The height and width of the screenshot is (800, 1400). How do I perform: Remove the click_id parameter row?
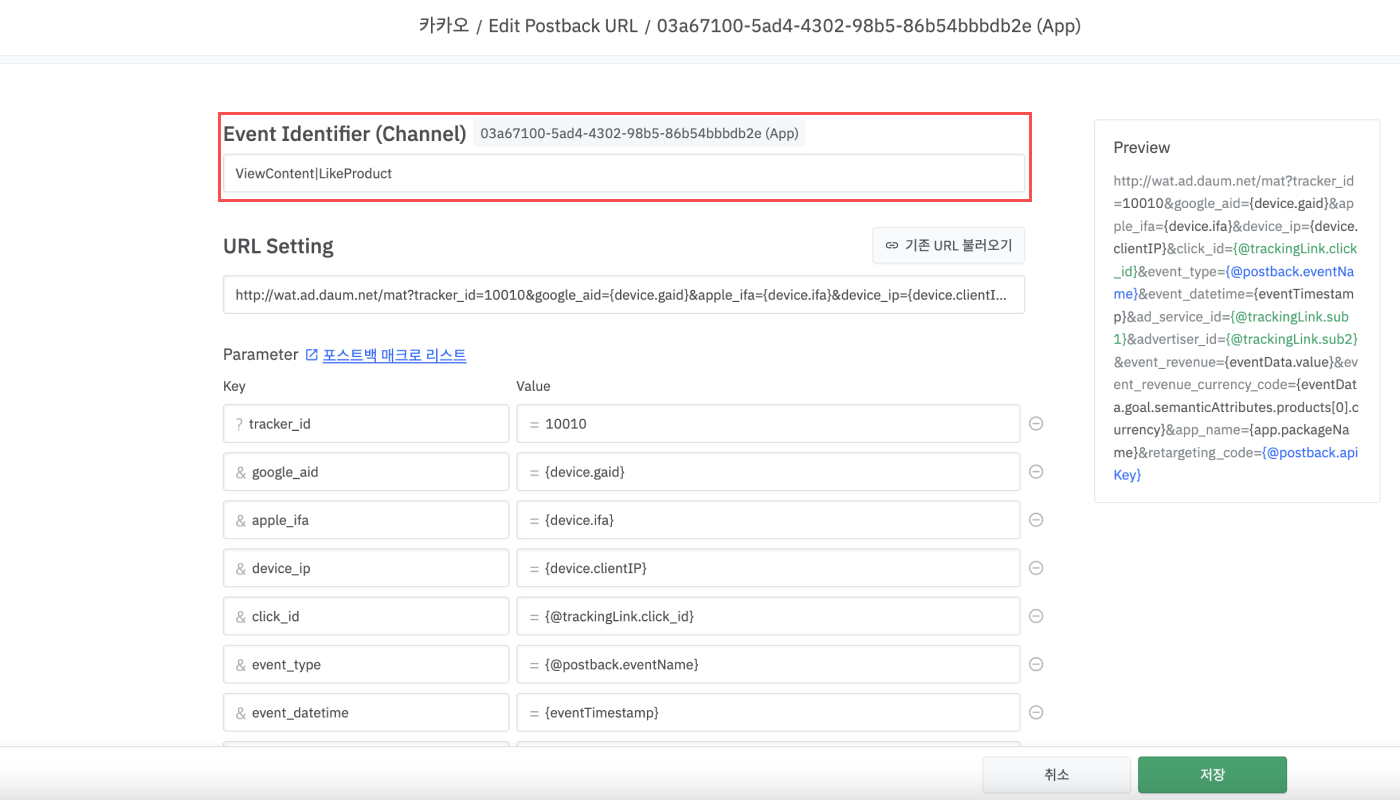pos(1036,616)
